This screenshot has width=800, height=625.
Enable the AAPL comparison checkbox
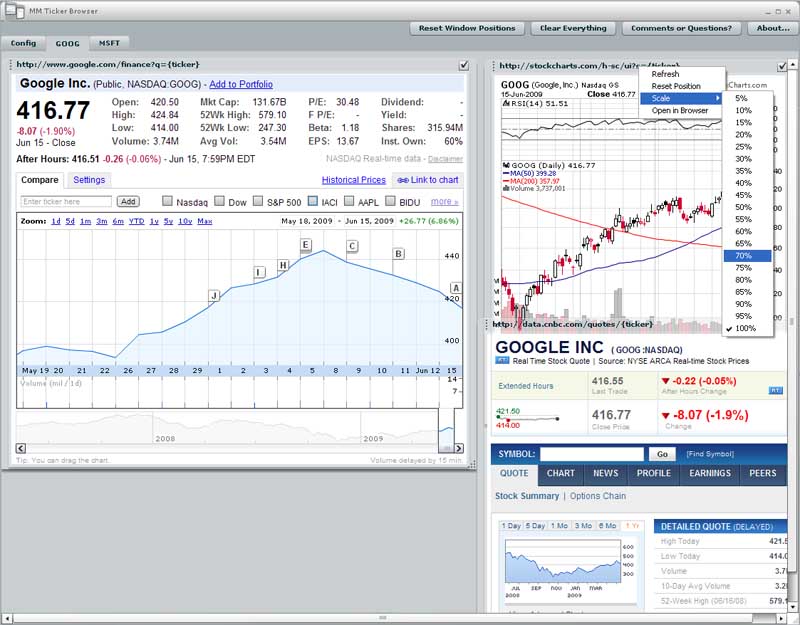[x=349, y=201]
